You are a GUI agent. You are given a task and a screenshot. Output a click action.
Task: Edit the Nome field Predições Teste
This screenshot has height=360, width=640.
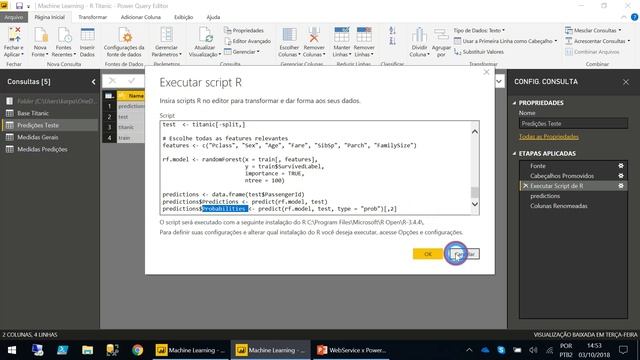[573, 123]
